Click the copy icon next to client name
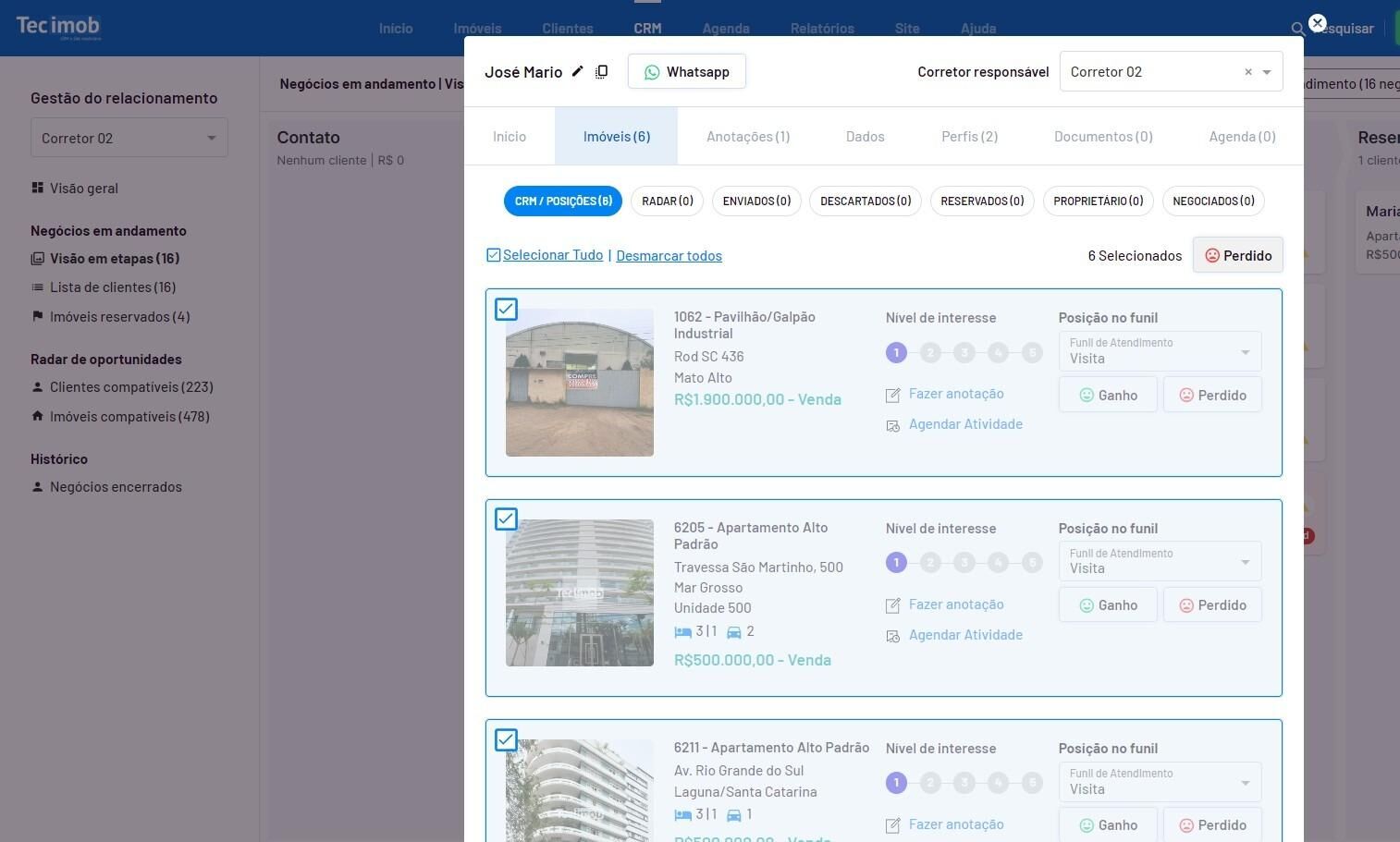 [x=601, y=71]
